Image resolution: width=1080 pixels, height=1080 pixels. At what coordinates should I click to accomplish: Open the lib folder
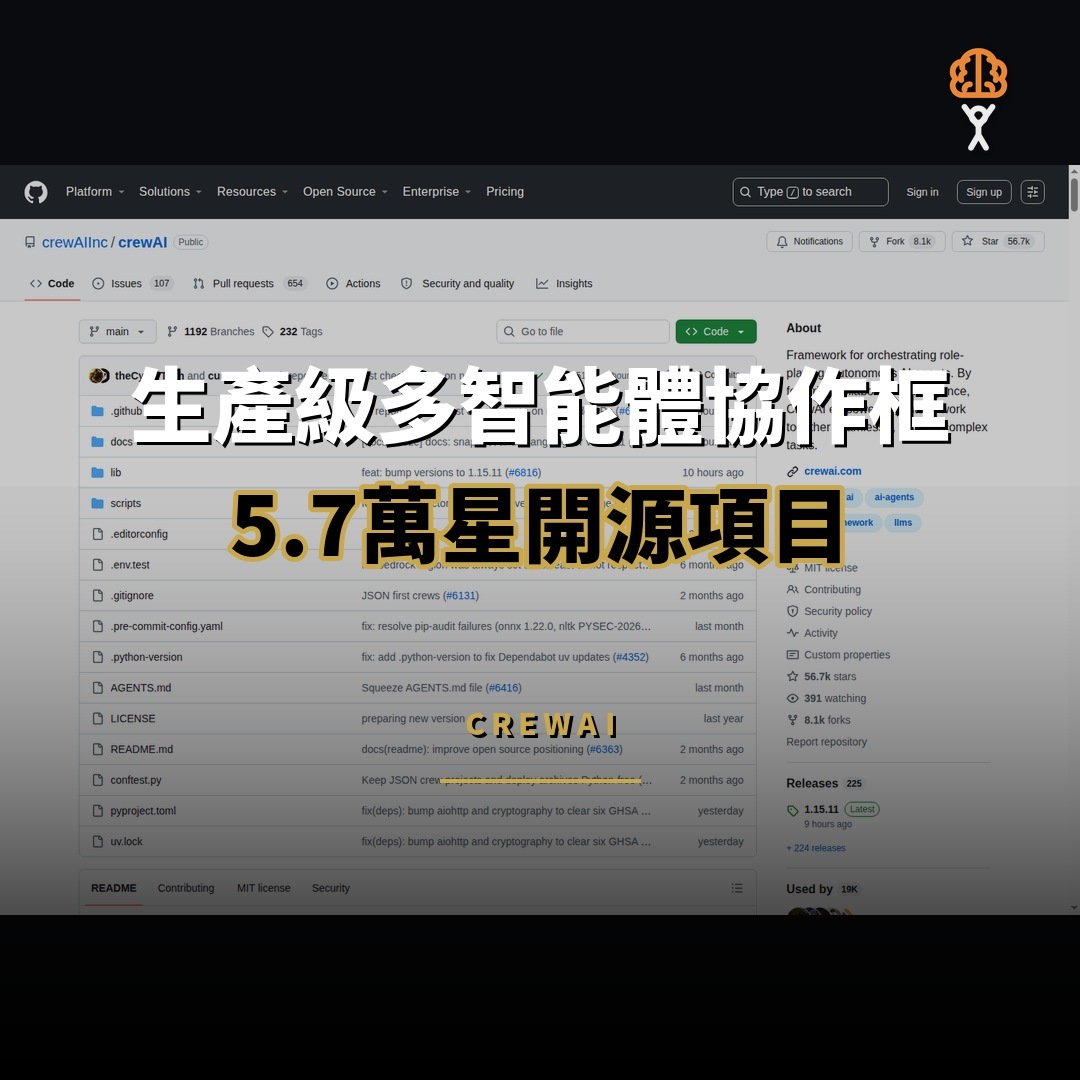[116, 472]
